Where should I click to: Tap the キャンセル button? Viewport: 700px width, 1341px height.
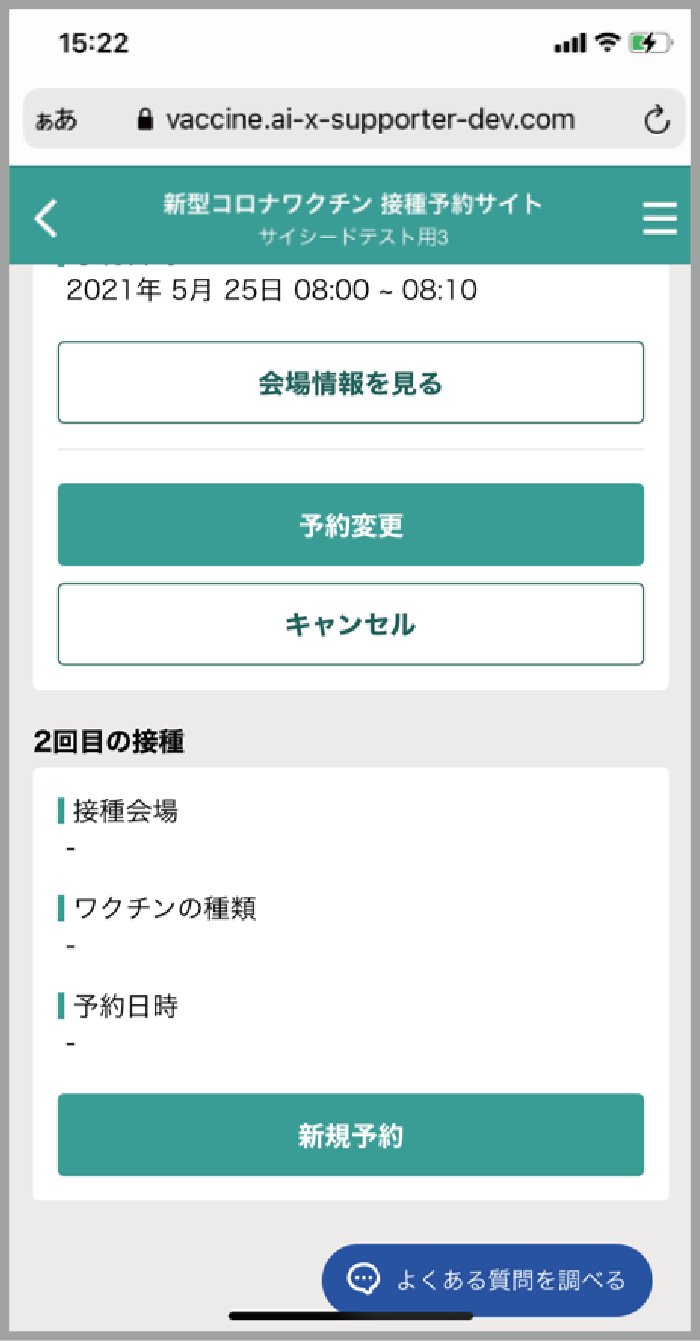click(x=350, y=625)
